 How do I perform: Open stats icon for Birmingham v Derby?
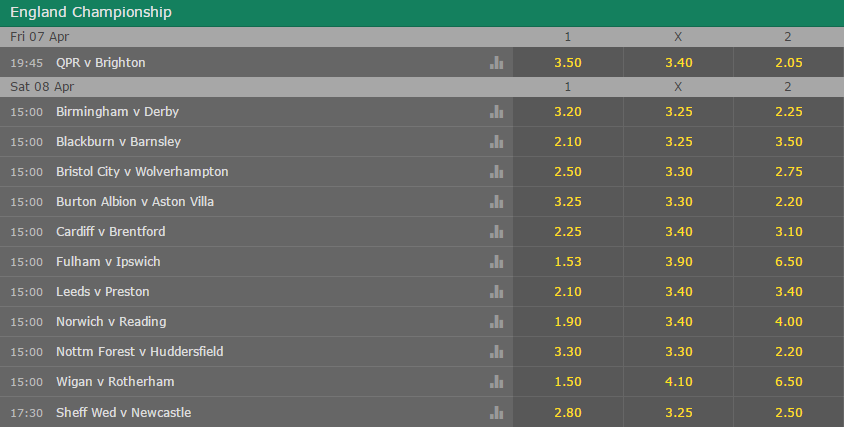coord(496,111)
